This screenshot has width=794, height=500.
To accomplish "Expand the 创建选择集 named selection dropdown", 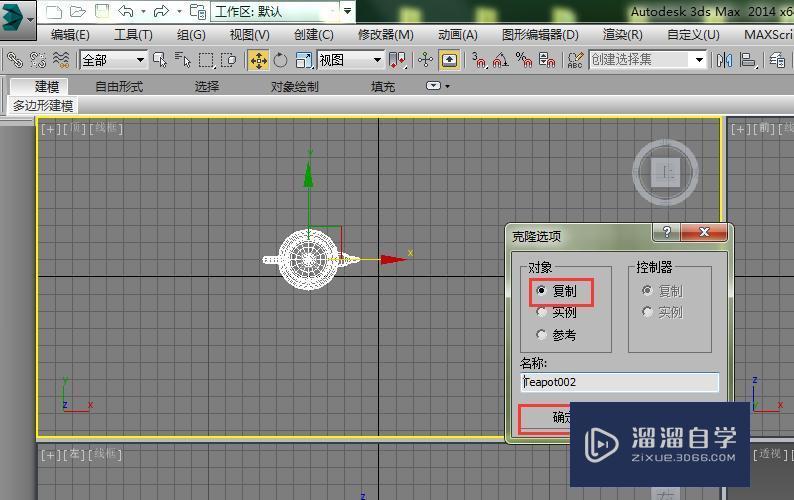I will point(700,60).
